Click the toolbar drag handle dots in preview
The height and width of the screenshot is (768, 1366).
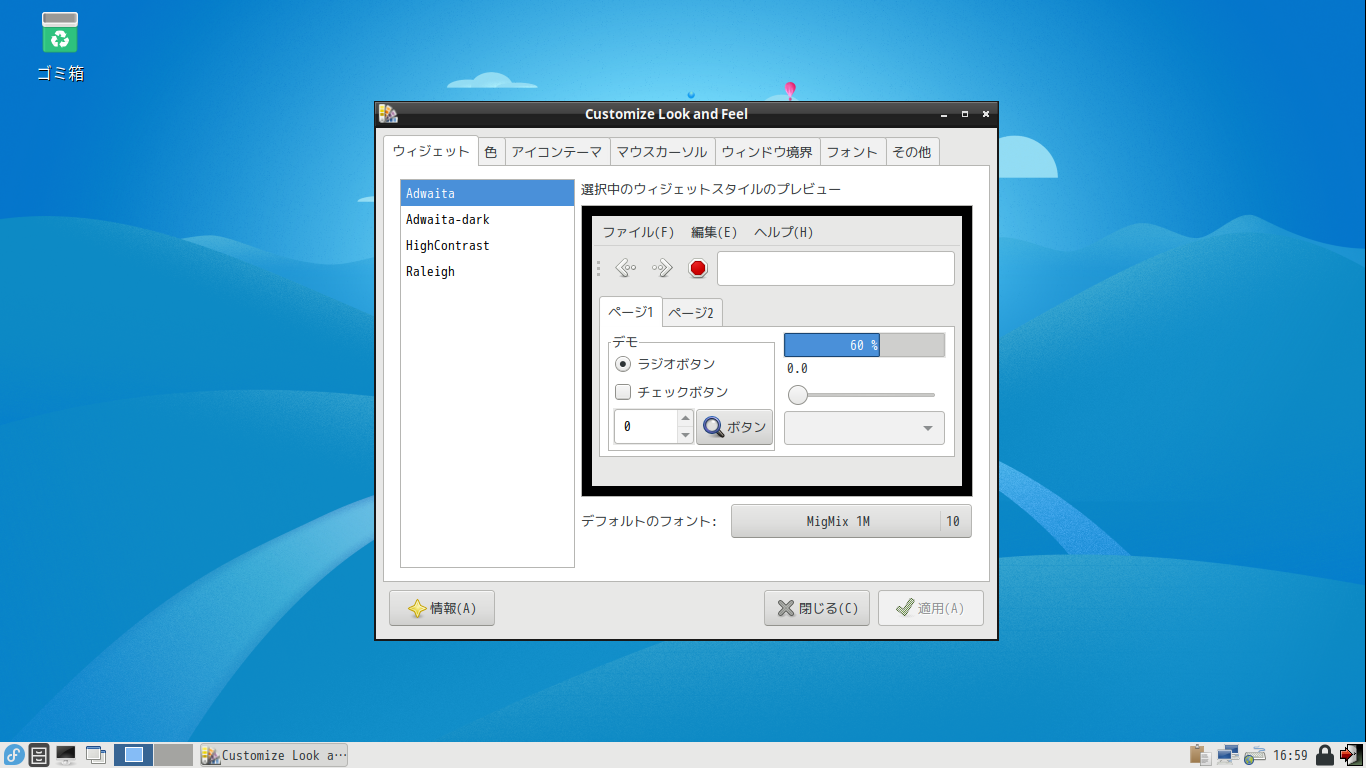tap(598, 268)
